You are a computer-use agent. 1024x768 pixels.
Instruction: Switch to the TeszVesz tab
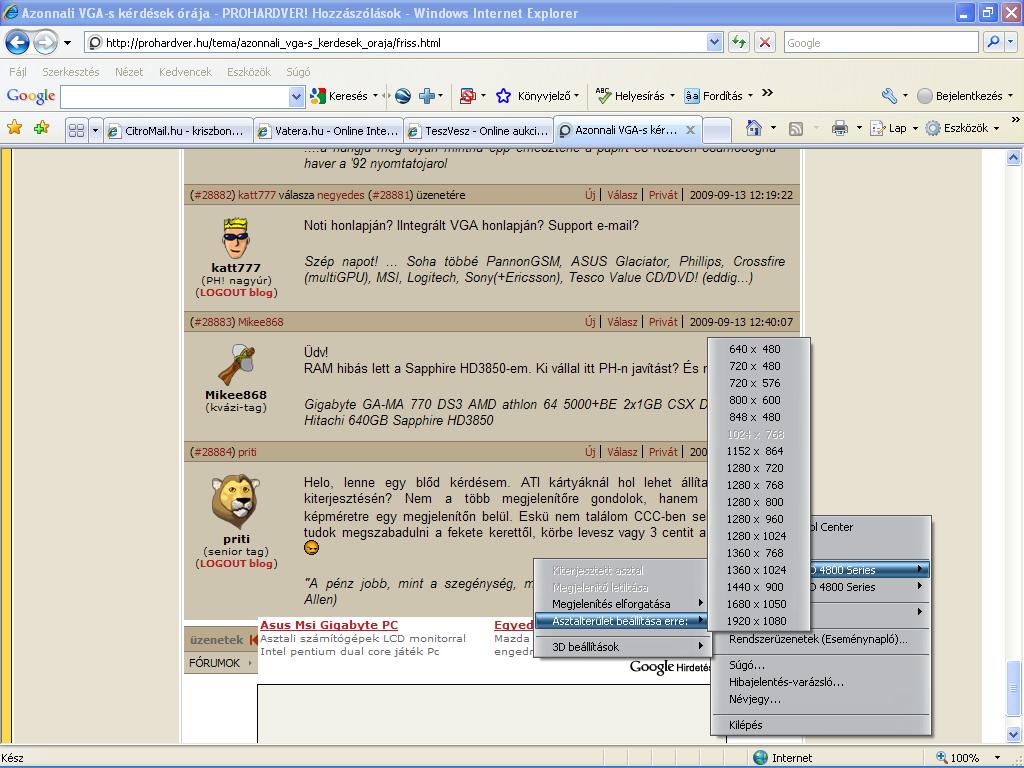coord(478,131)
